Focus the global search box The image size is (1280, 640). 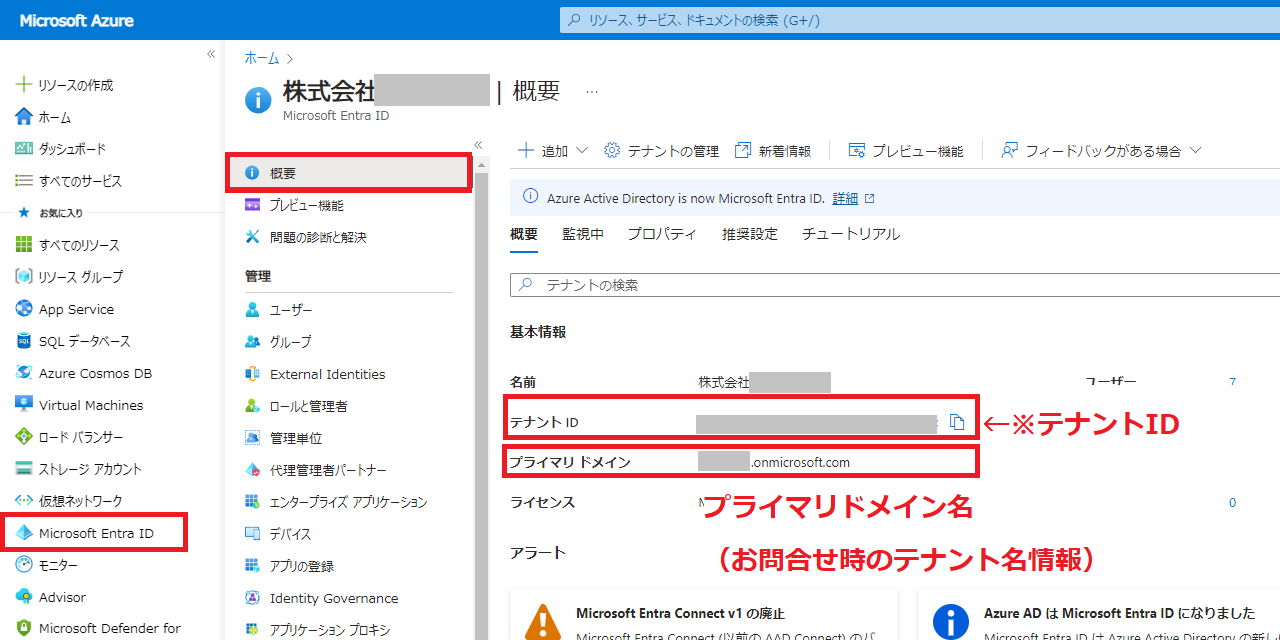920,19
